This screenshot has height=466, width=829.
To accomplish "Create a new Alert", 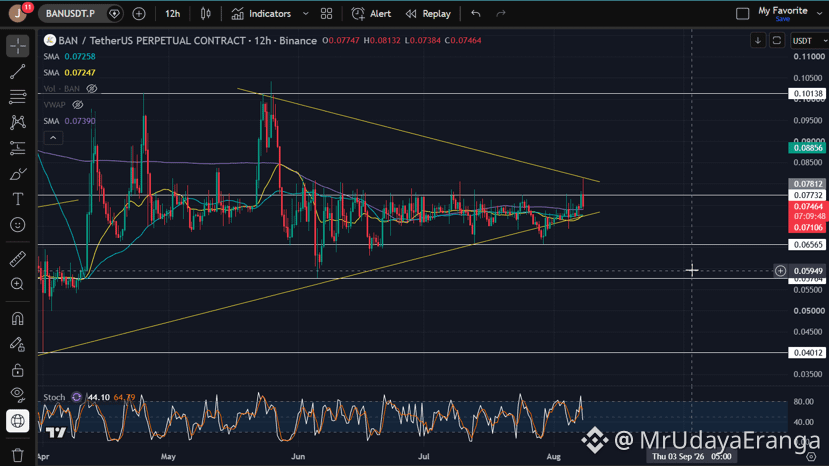I will click(371, 14).
